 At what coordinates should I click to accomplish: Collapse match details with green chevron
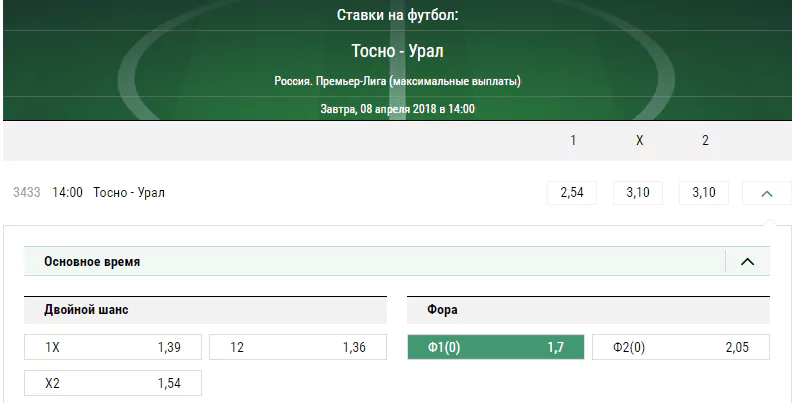click(x=767, y=193)
